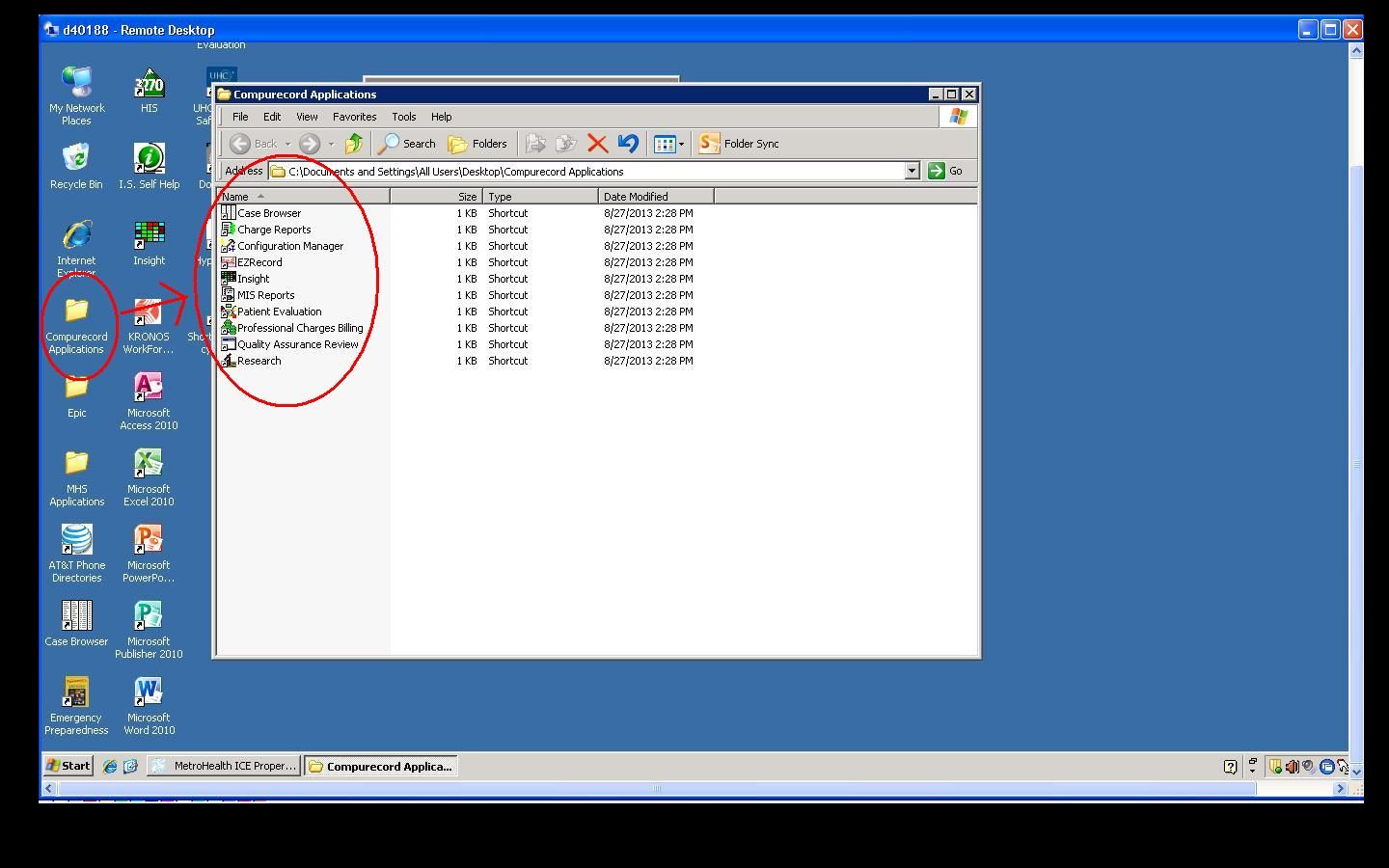Click the Go button
Image resolution: width=1389 pixels, height=868 pixels.
pos(945,171)
